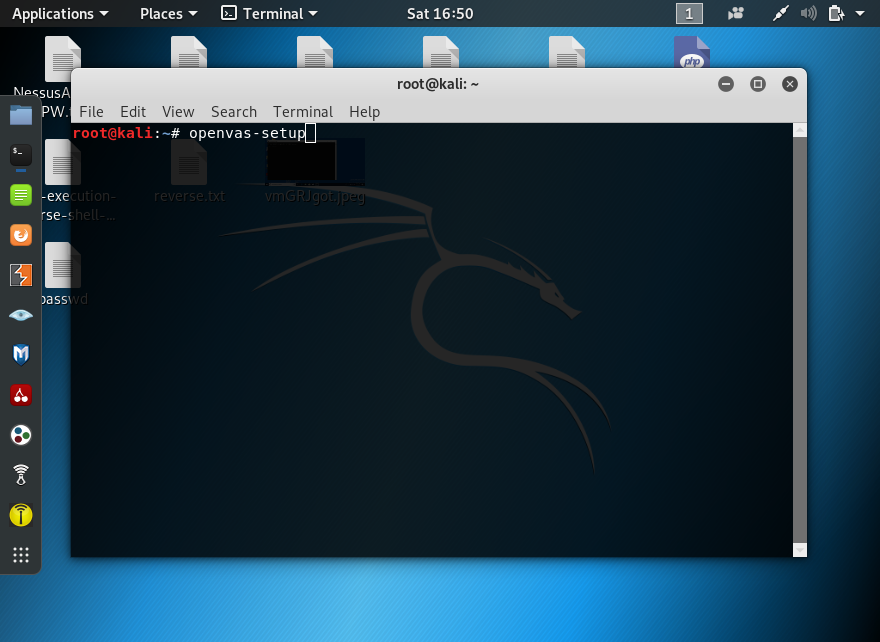Open the Help menu in terminal window
The width and height of the screenshot is (880, 642).
point(365,112)
